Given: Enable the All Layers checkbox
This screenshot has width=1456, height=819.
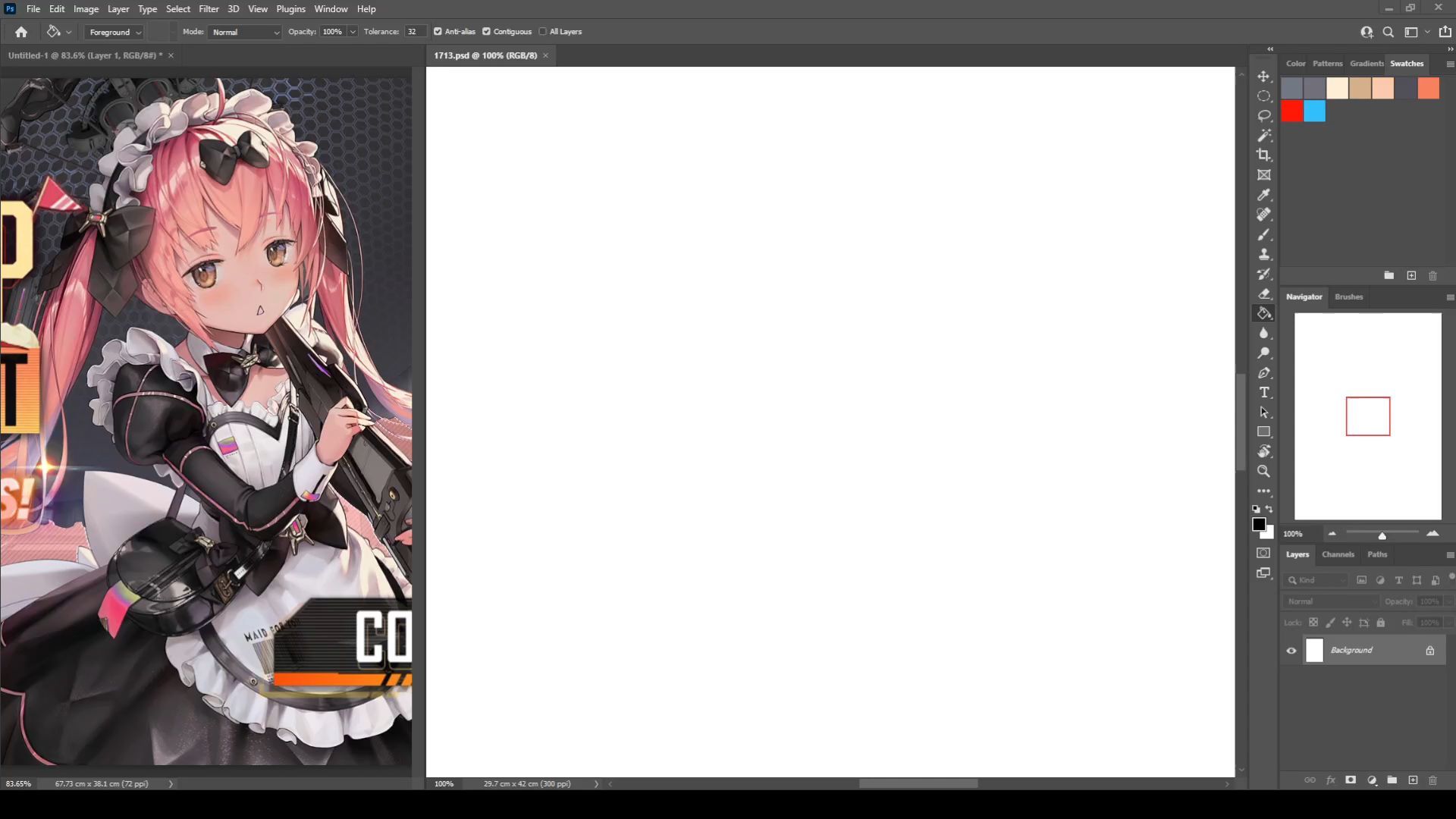Looking at the screenshot, I should coord(542,32).
